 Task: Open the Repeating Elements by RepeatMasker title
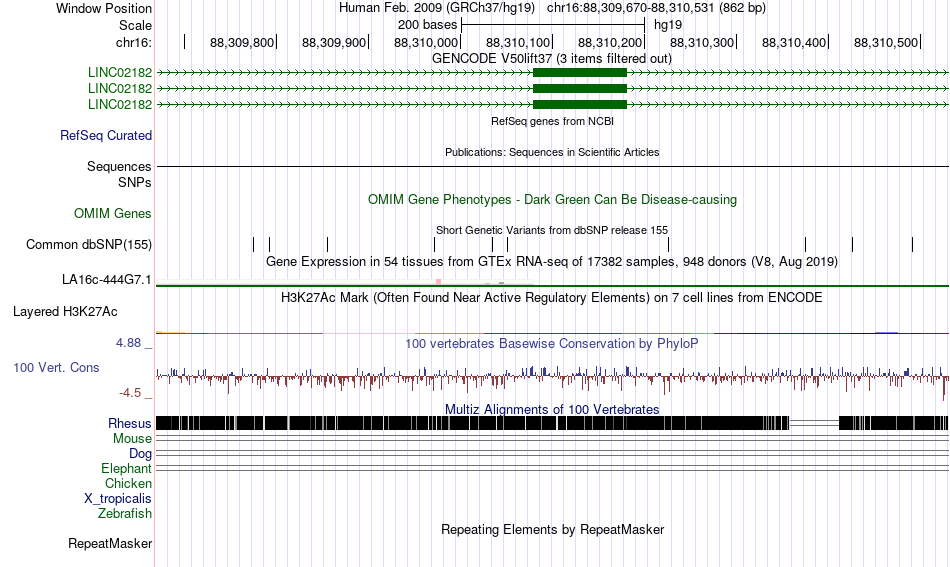click(x=553, y=530)
